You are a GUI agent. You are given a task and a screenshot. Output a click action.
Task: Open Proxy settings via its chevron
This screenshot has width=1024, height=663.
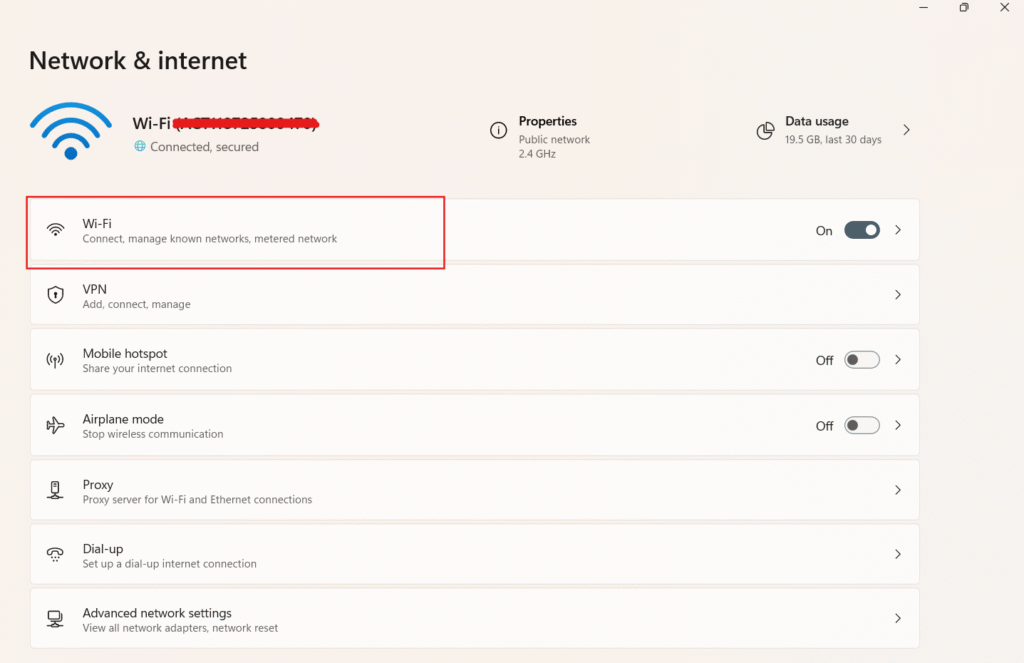pos(897,490)
